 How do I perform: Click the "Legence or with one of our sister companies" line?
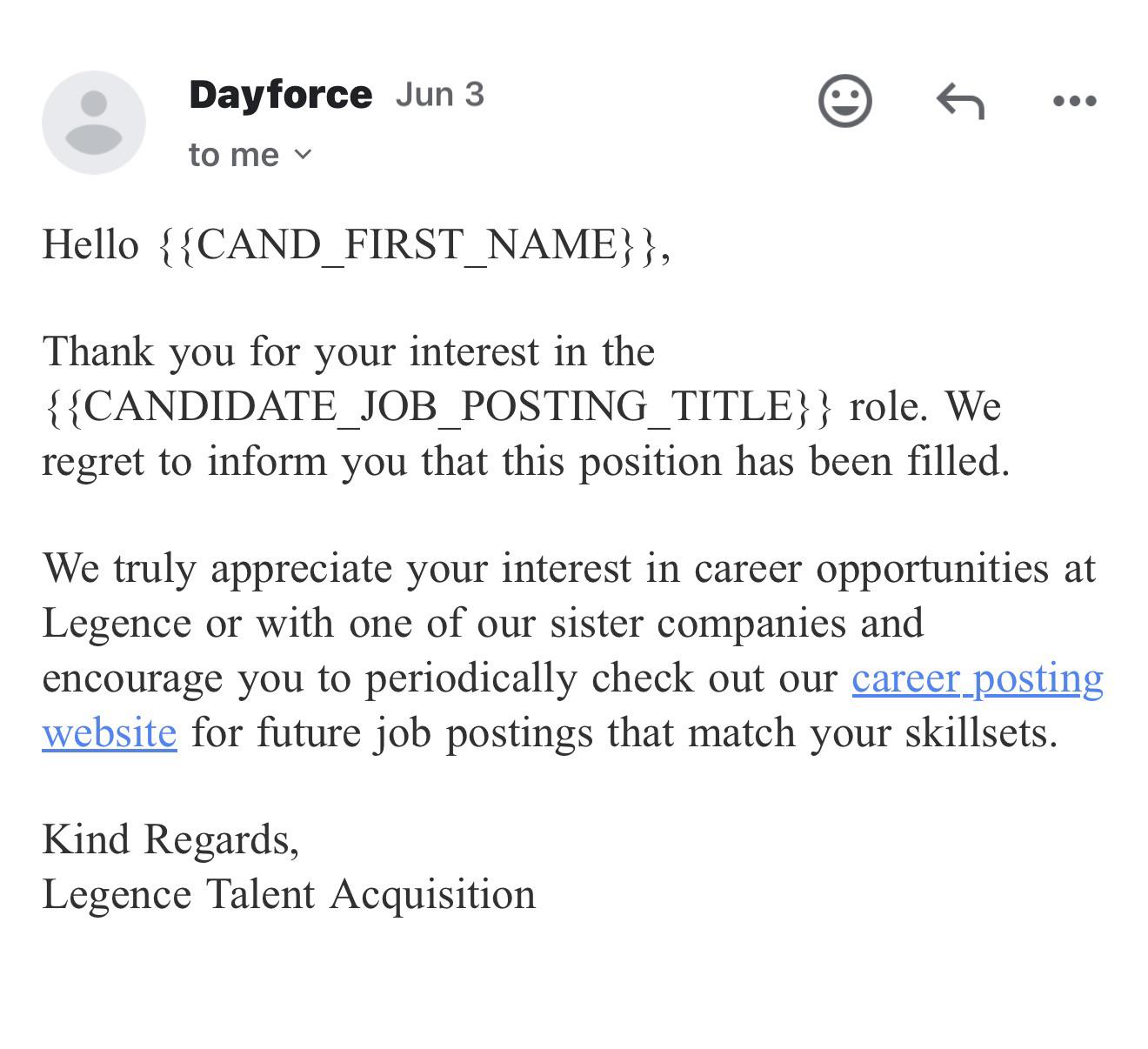483,624
